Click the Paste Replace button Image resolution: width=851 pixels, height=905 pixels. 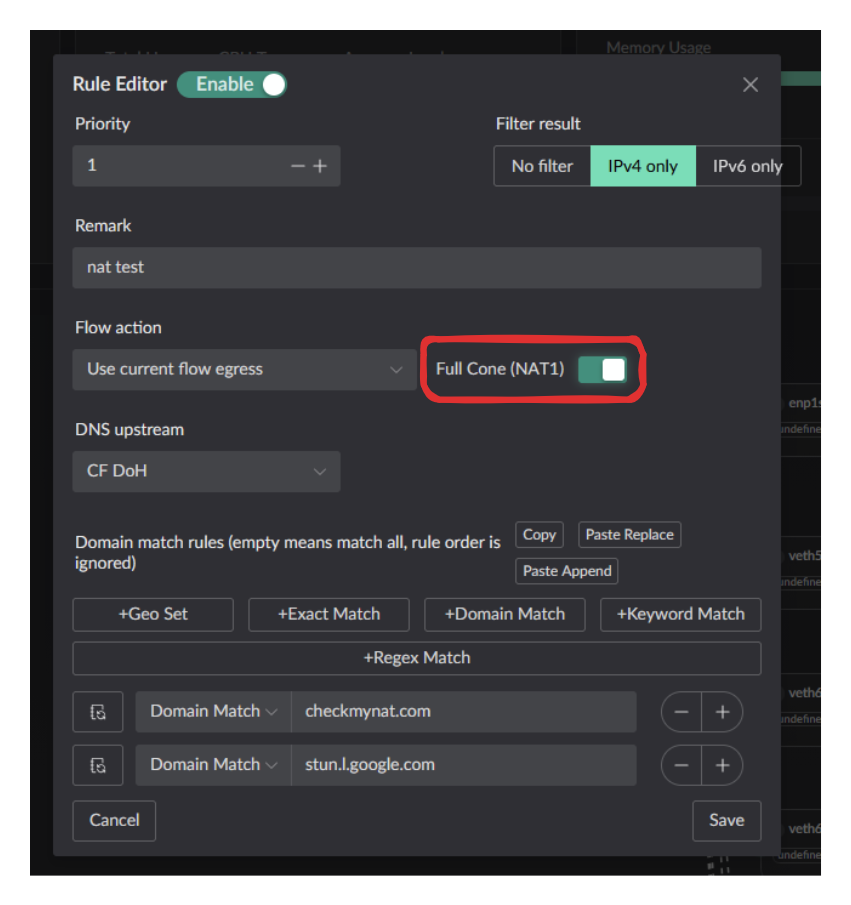point(629,535)
